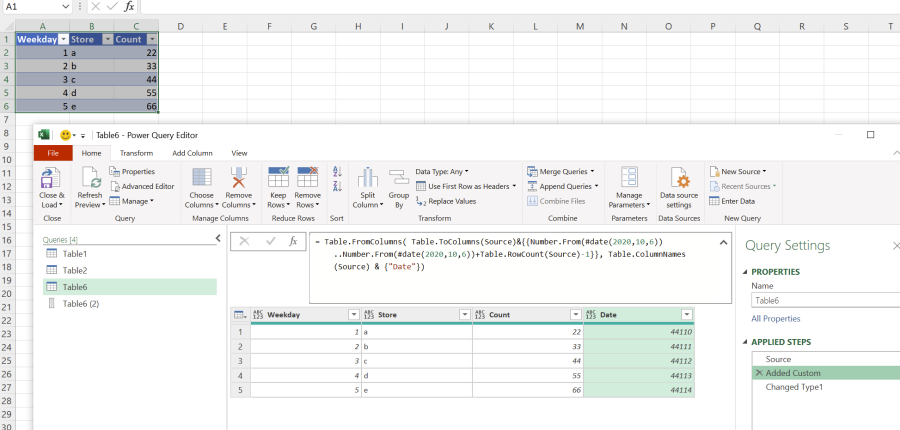Image resolution: width=900 pixels, height=430 pixels.
Task: Click the Refresh Preview icon
Action: click(91, 178)
